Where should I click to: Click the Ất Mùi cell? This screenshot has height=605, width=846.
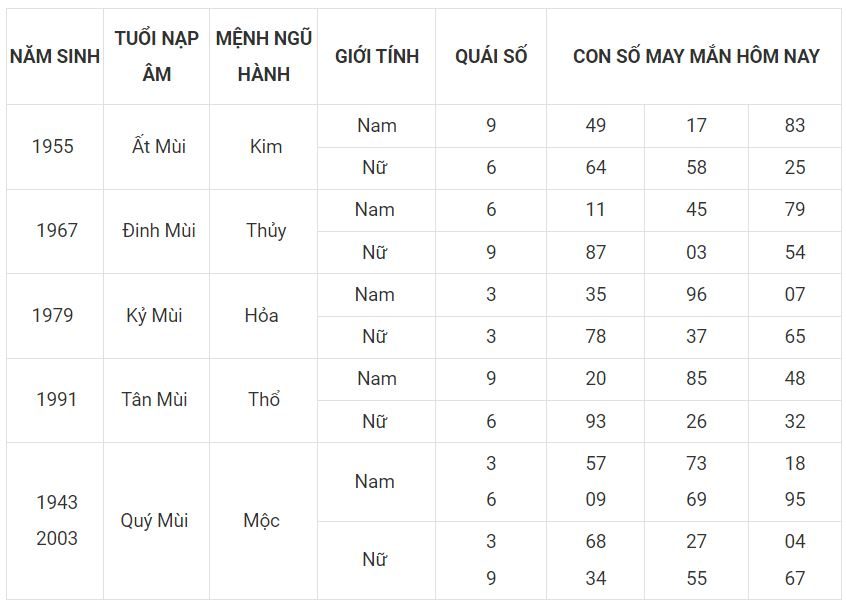159,146
